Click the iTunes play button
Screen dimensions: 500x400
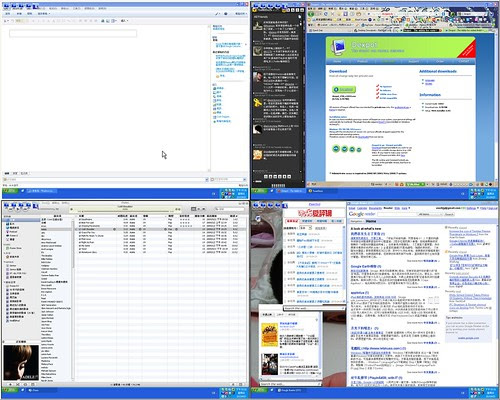(x=18, y=209)
